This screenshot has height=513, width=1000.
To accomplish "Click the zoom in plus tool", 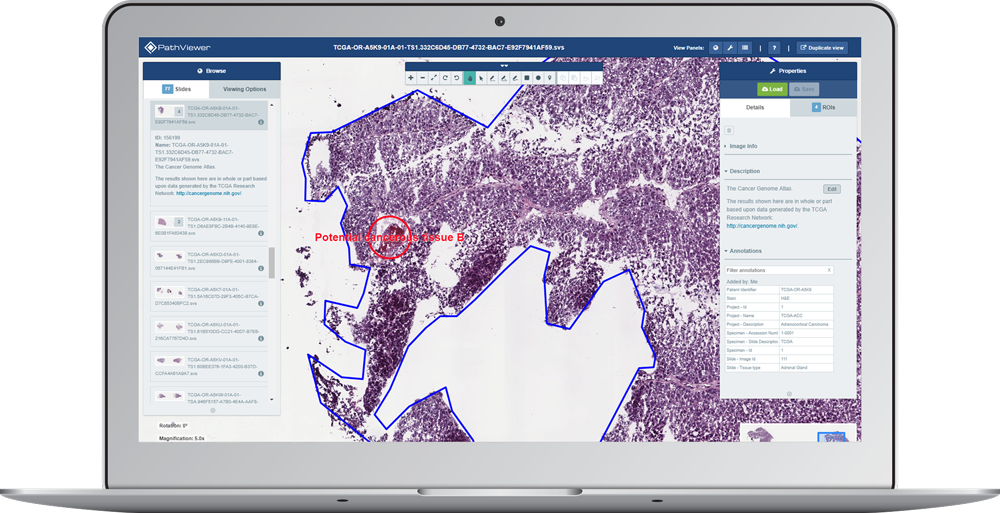I will pyautogui.click(x=411, y=78).
